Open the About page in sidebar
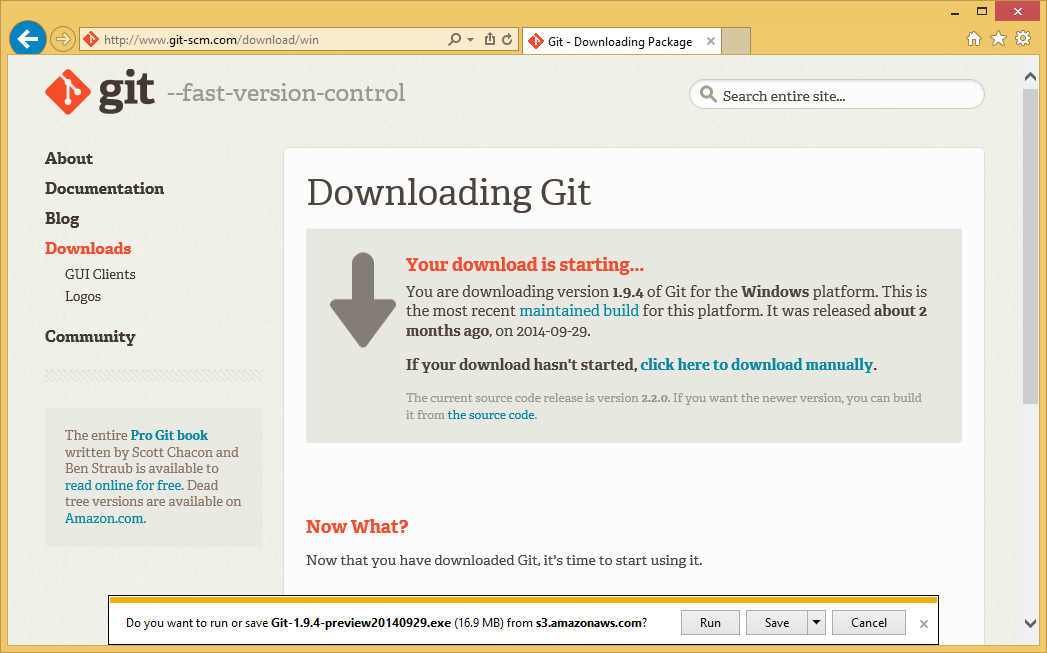1047x653 pixels. tap(69, 159)
